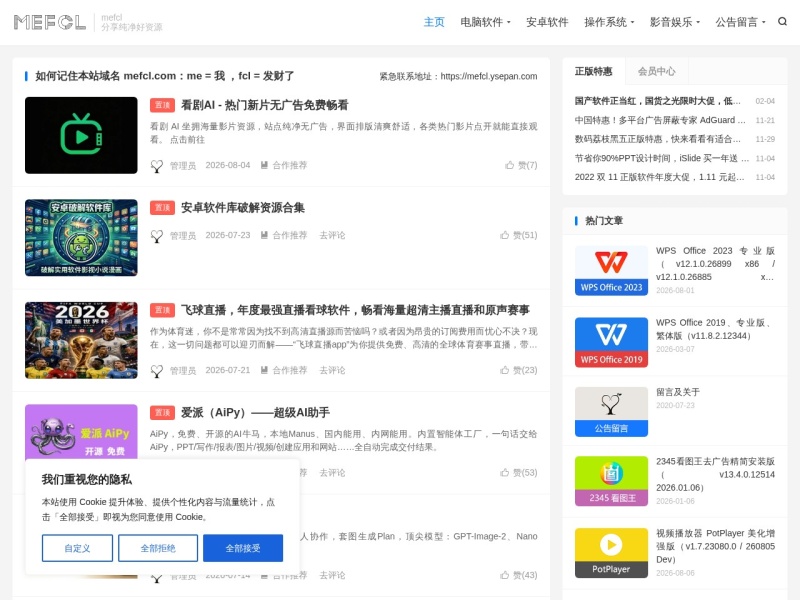Open 爱派（AiPy）——超级AI助手 title
Screen dimensions: 800x600
(x=255, y=413)
